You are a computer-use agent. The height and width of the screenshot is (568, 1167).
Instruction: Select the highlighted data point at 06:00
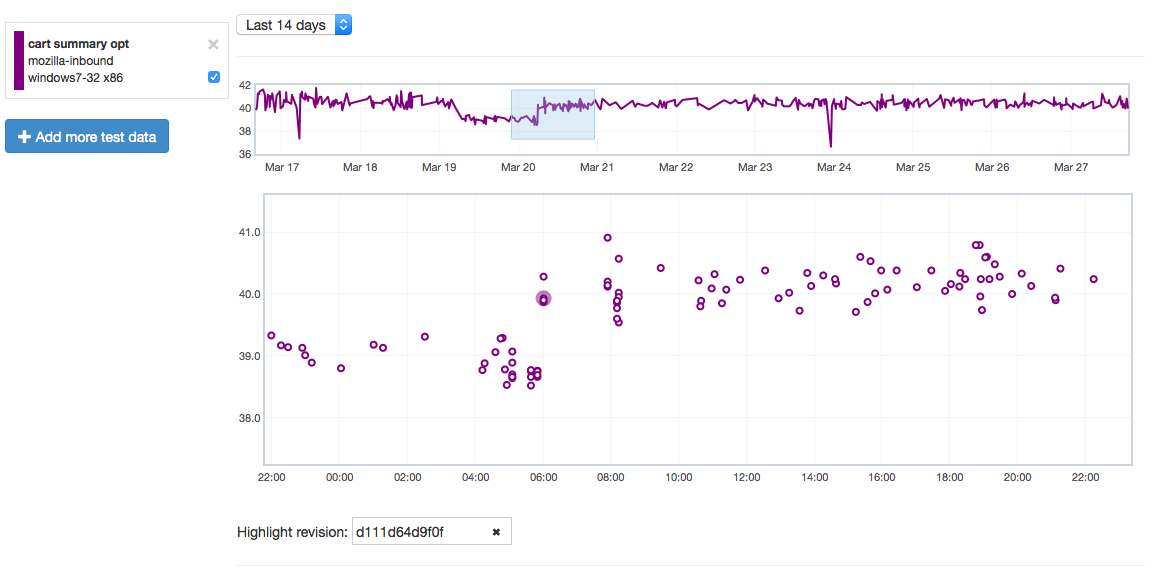click(x=543, y=299)
